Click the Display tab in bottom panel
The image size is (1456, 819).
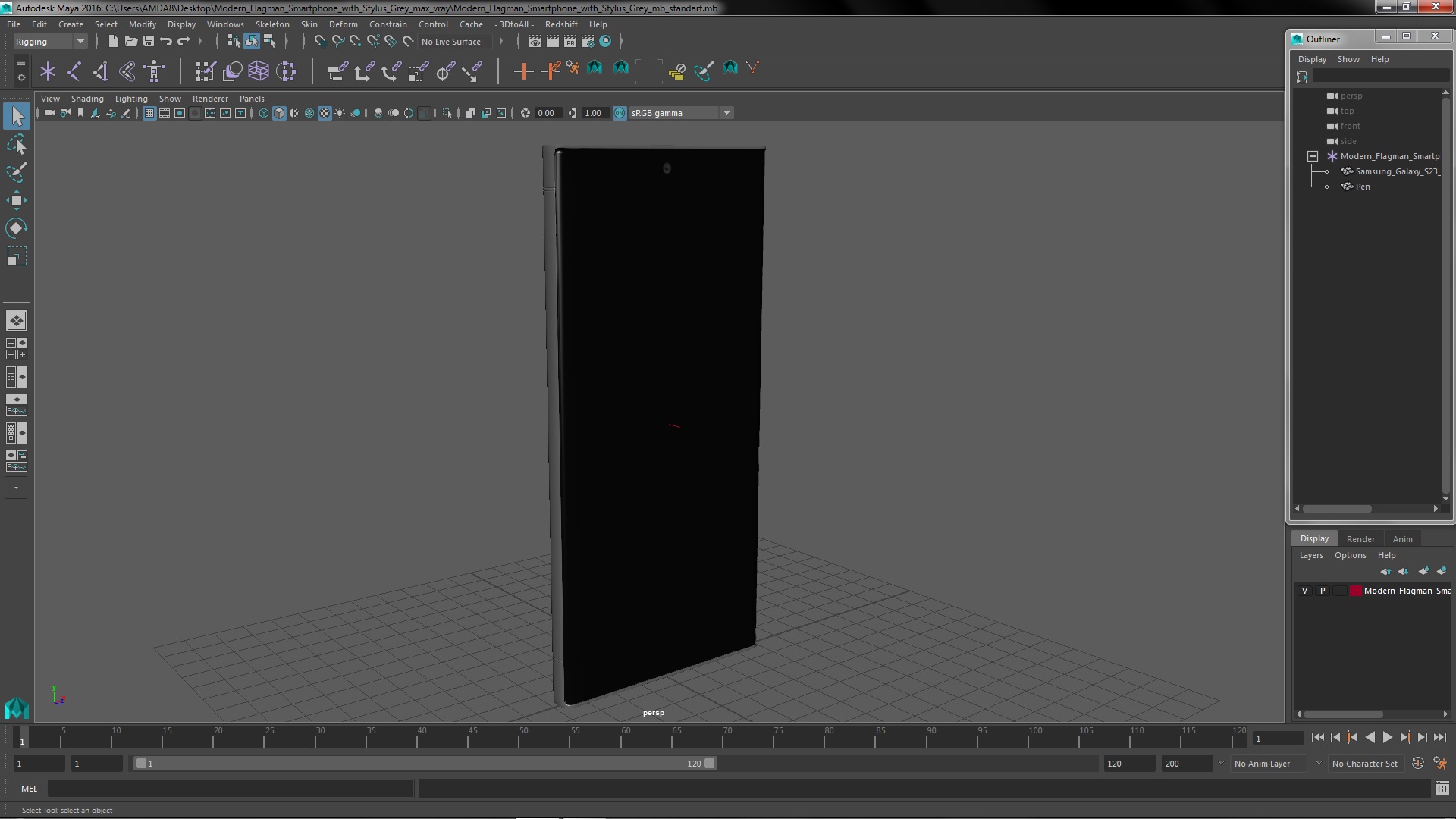[1314, 538]
